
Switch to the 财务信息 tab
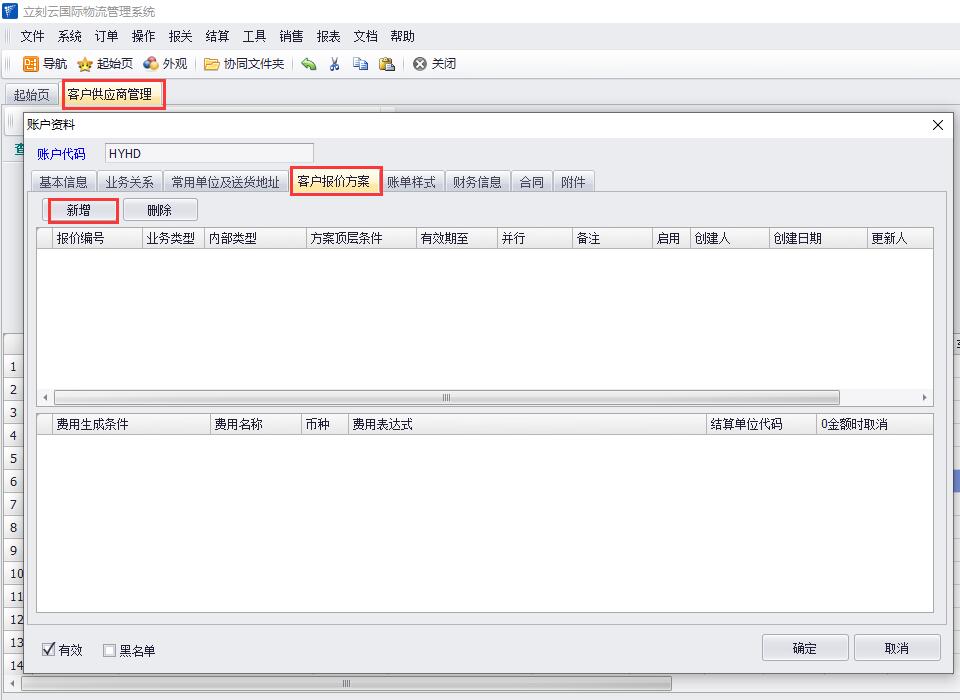[477, 182]
